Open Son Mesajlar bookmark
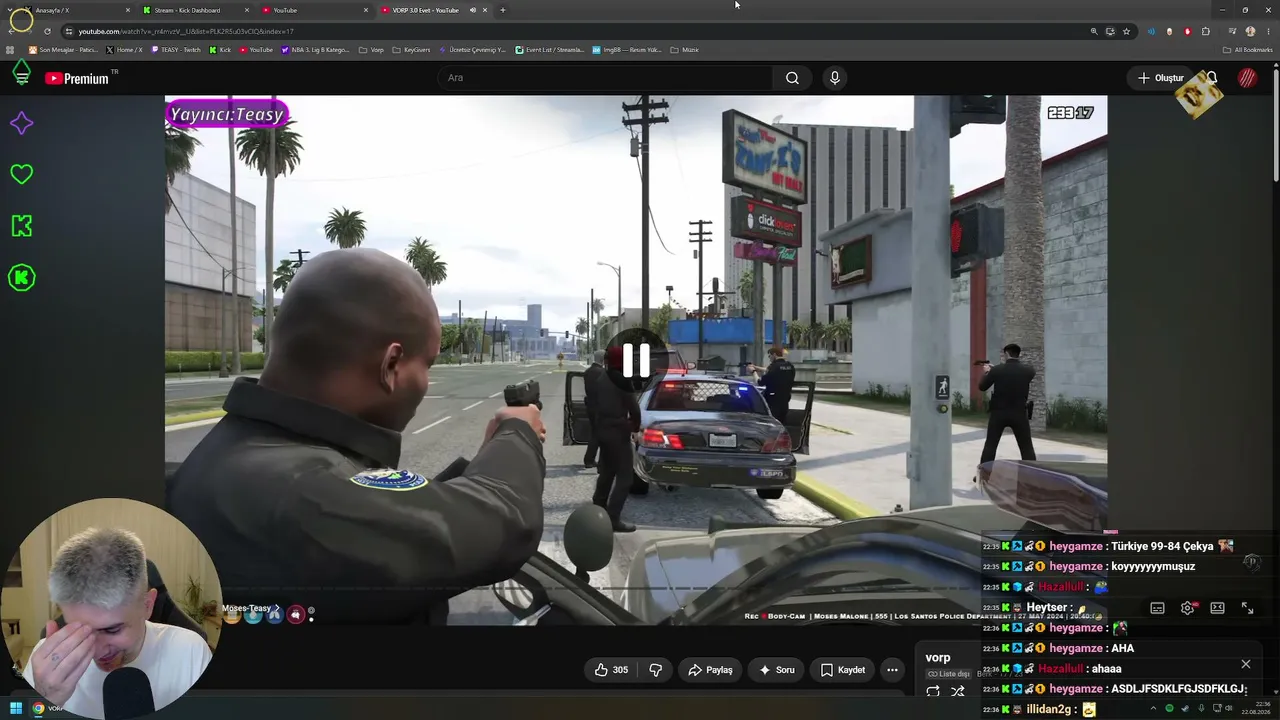Image resolution: width=1280 pixels, height=720 pixels. [63, 50]
